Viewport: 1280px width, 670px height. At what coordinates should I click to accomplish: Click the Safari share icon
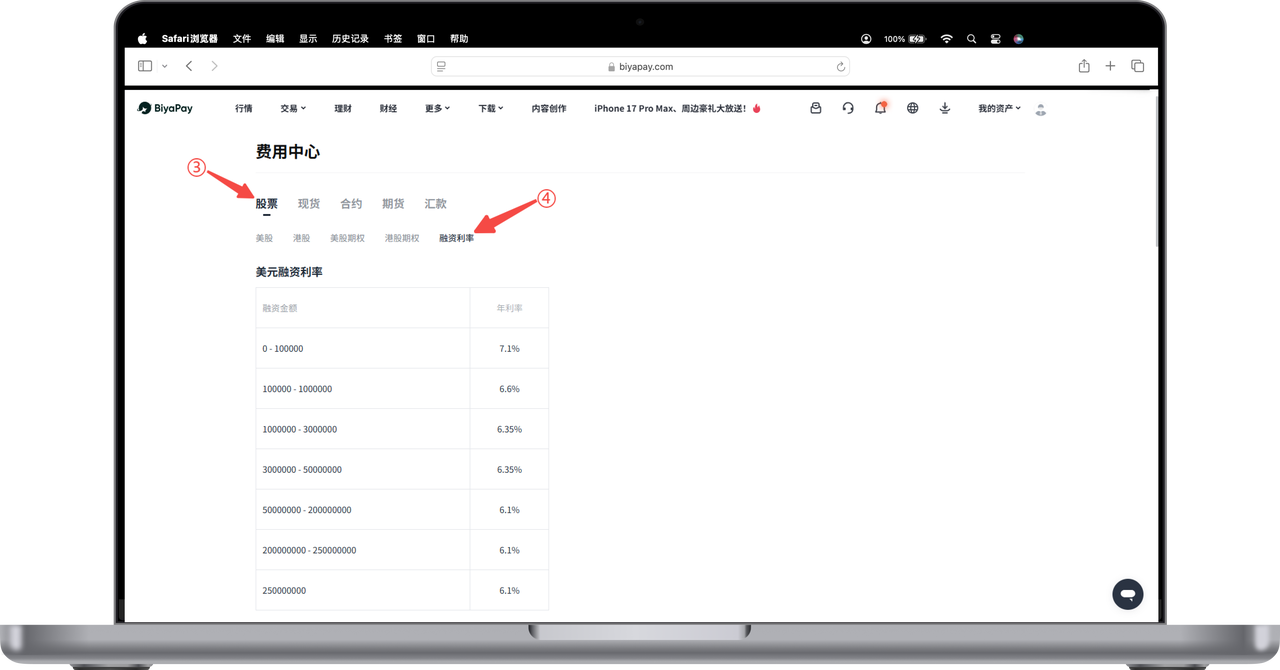[x=1084, y=66]
